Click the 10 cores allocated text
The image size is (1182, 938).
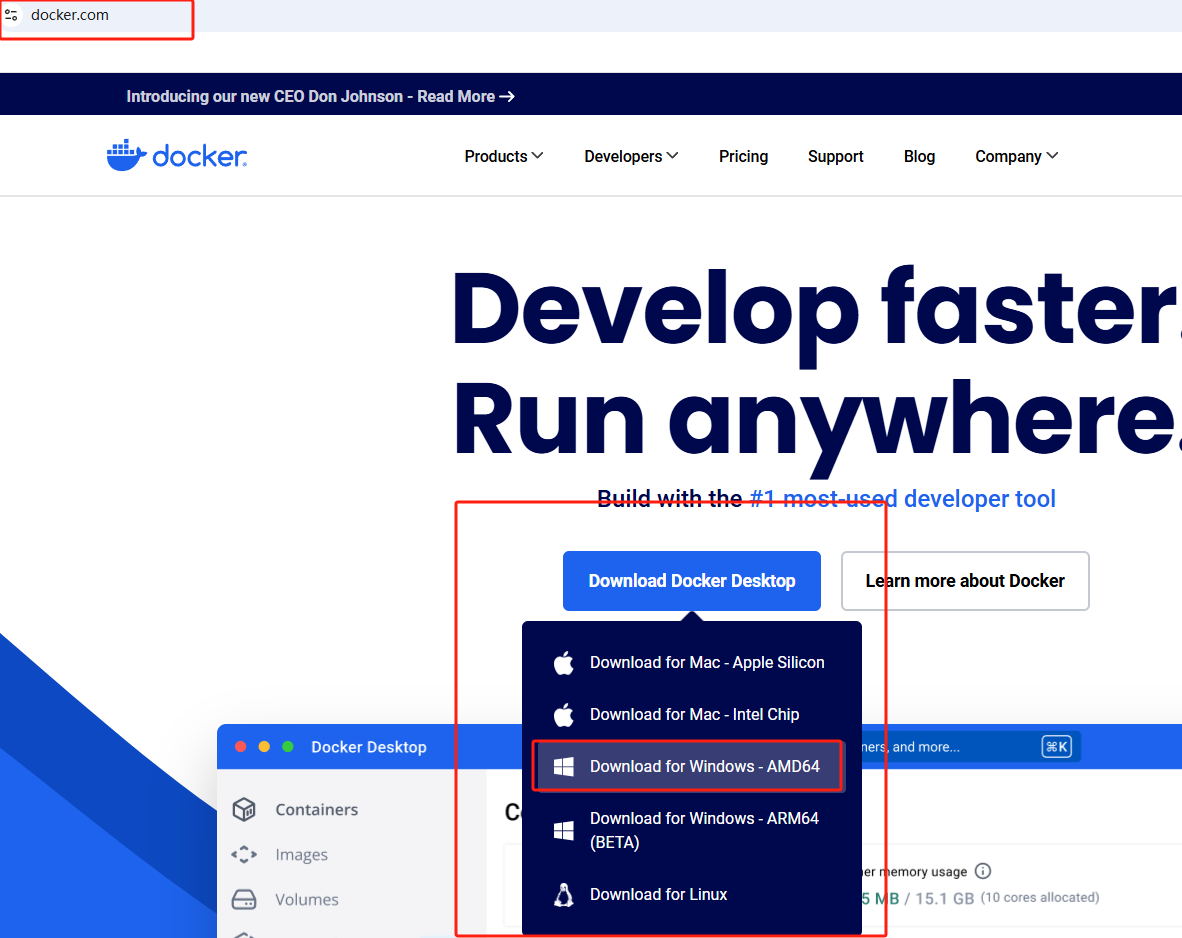point(1040,897)
